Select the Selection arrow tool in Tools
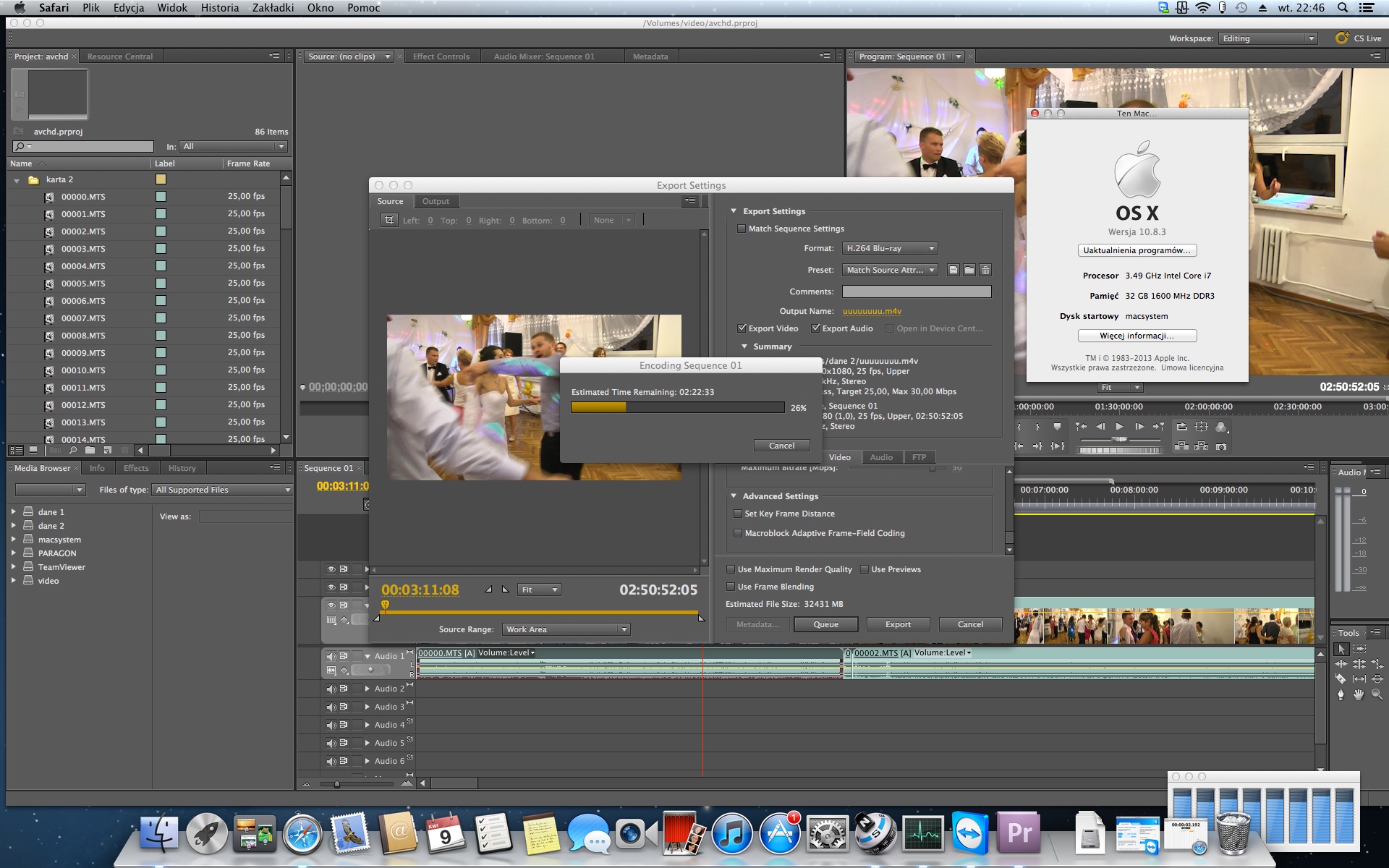 1341,650
